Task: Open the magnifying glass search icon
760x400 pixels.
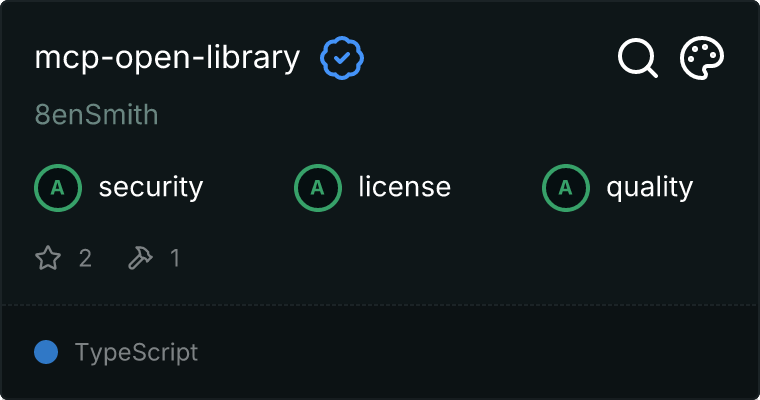Action: point(638,58)
